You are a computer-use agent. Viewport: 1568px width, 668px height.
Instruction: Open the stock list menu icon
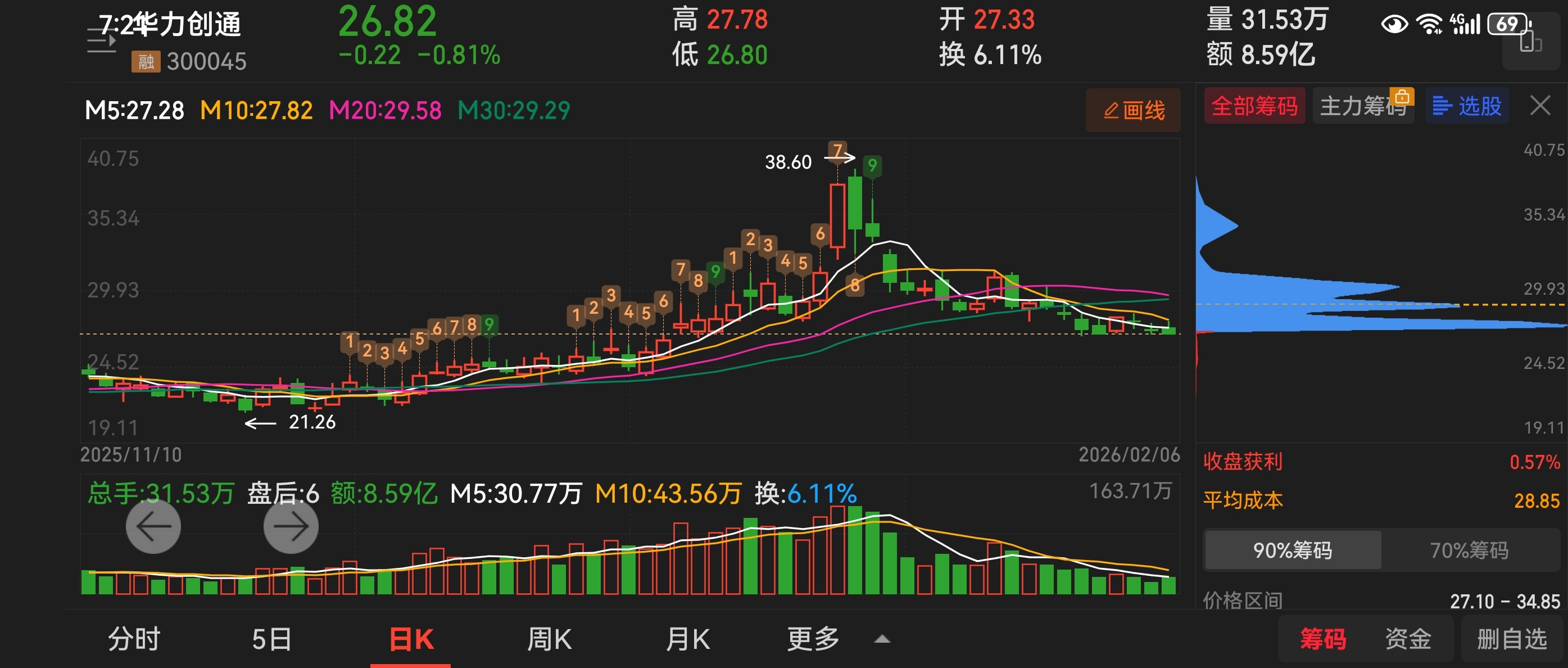click(101, 42)
